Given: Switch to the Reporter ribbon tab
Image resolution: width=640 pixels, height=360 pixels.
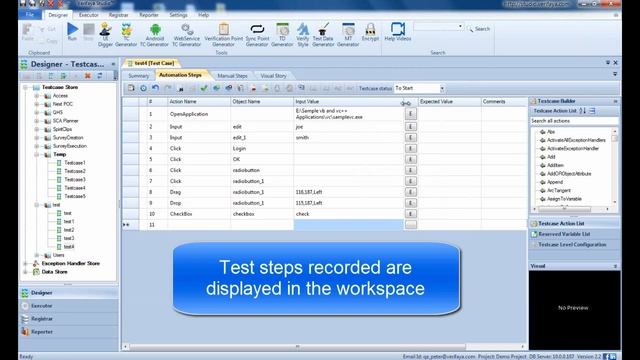Looking at the screenshot, I should pos(149,15).
